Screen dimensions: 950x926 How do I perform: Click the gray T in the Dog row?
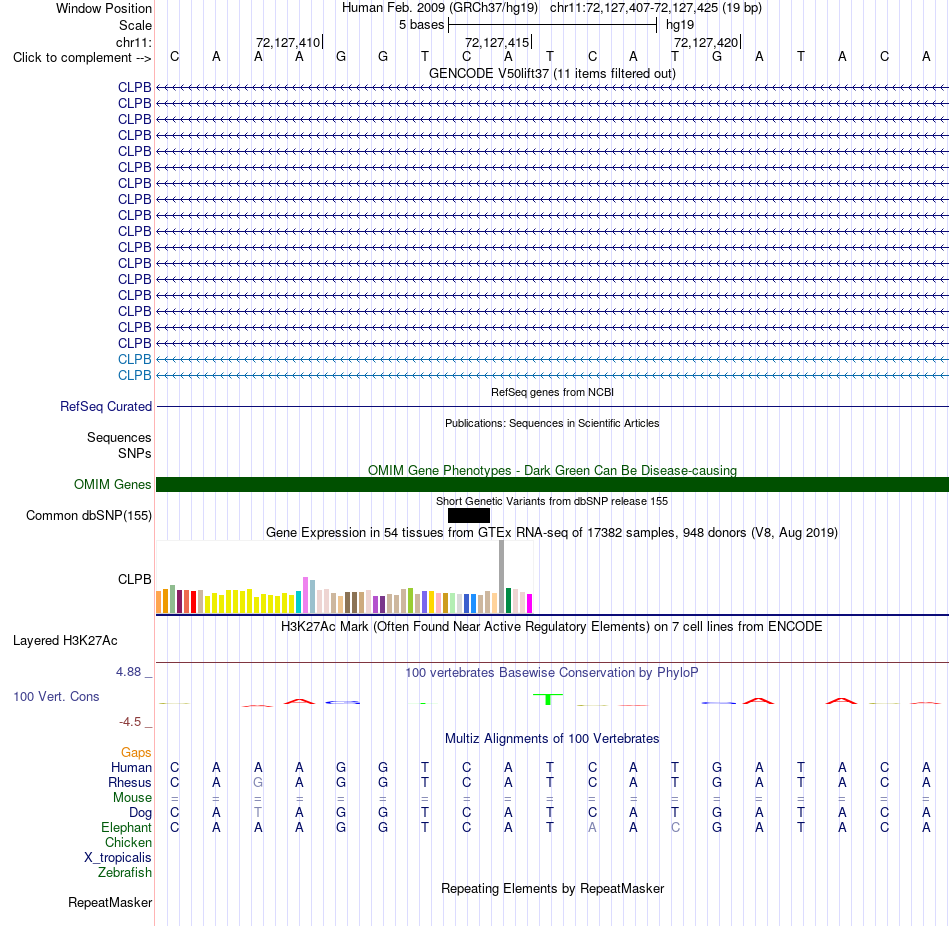pyautogui.click(x=258, y=813)
